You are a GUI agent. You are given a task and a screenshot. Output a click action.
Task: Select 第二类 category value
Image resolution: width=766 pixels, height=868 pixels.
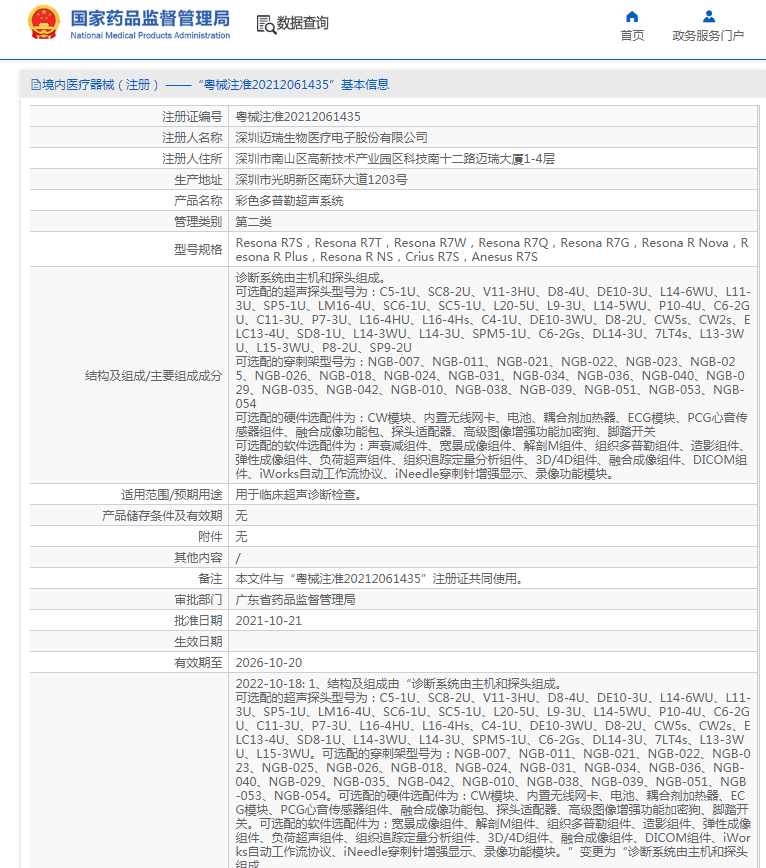[x=253, y=222]
